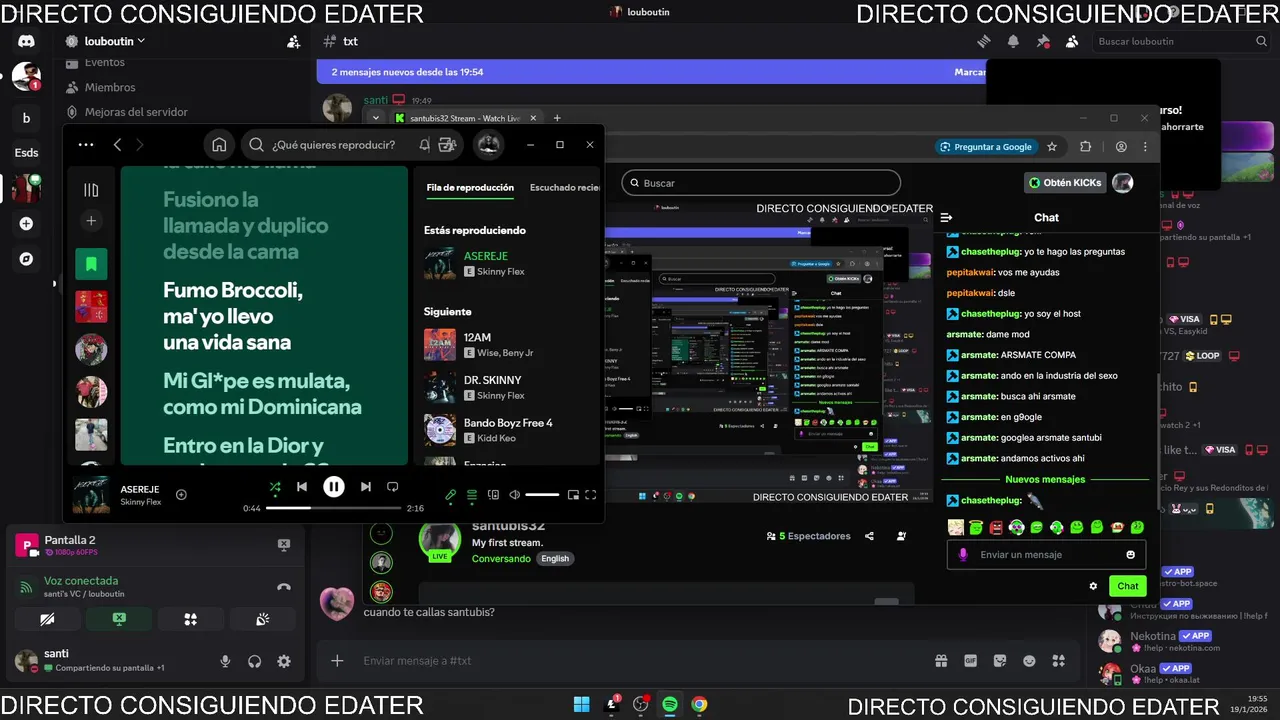This screenshot has height=720, width=1280.
Task: Send a message with the green Chat button
Action: (1128, 586)
